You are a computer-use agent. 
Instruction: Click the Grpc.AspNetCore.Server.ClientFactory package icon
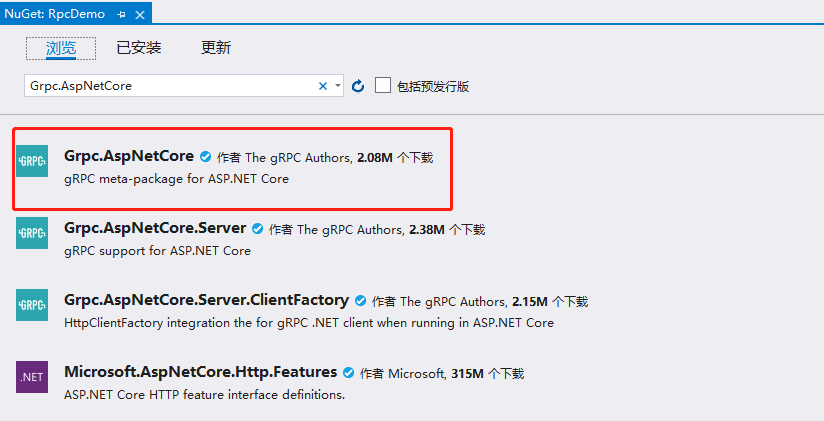coord(32,305)
